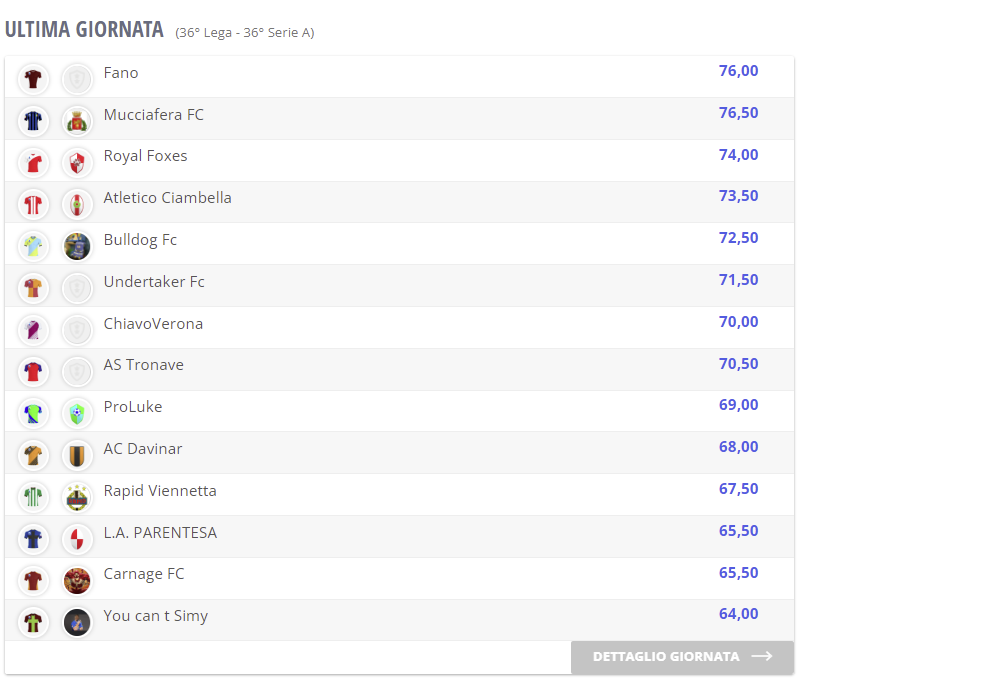Click the L.A. PARENTESA red-white crest
The height and width of the screenshot is (688, 991).
(77, 539)
